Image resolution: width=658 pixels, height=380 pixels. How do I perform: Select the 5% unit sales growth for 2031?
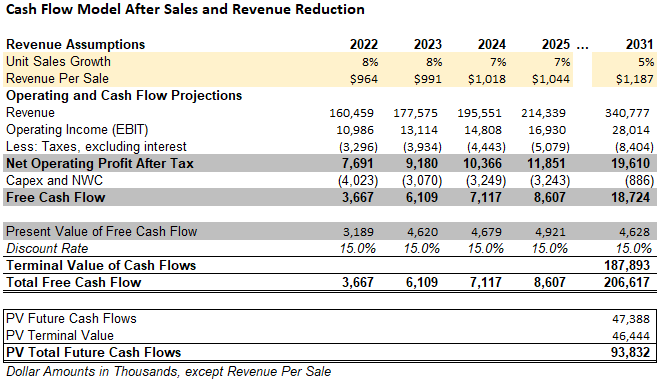tap(646, 62)
